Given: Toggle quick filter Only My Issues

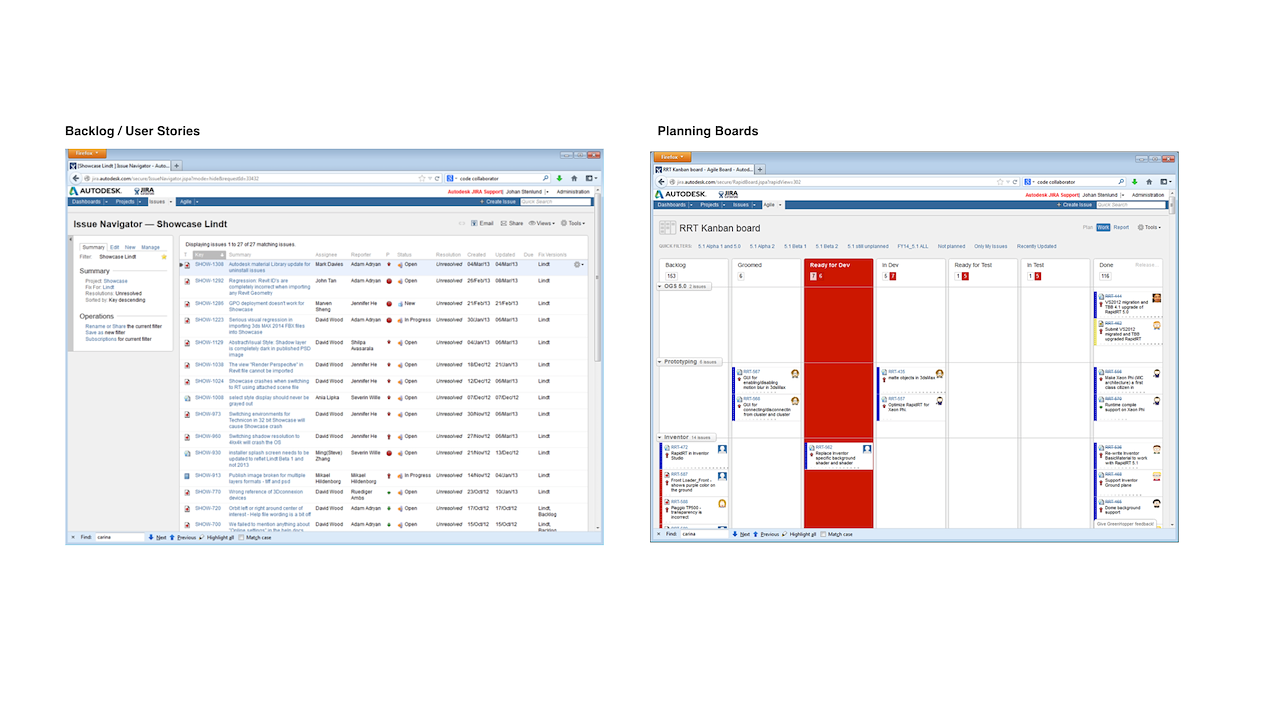Looking at the screenshot, I should click(x=990, y=246).
